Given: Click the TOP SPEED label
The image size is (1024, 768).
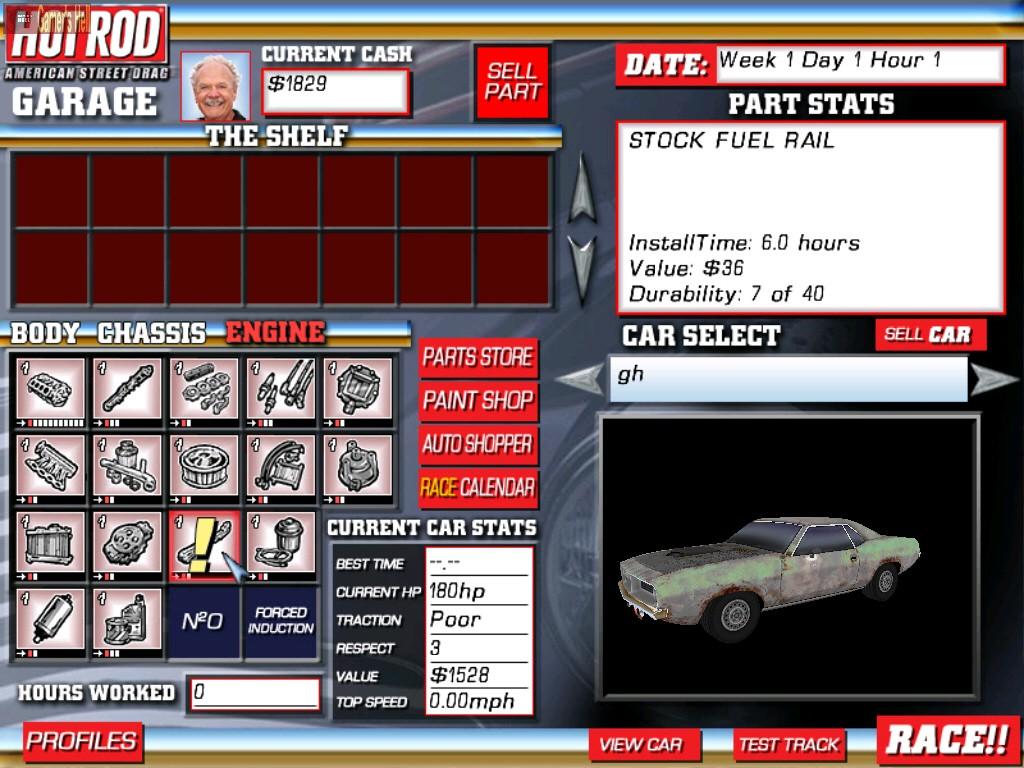Looking at the screenshot, I should point(372,703).
